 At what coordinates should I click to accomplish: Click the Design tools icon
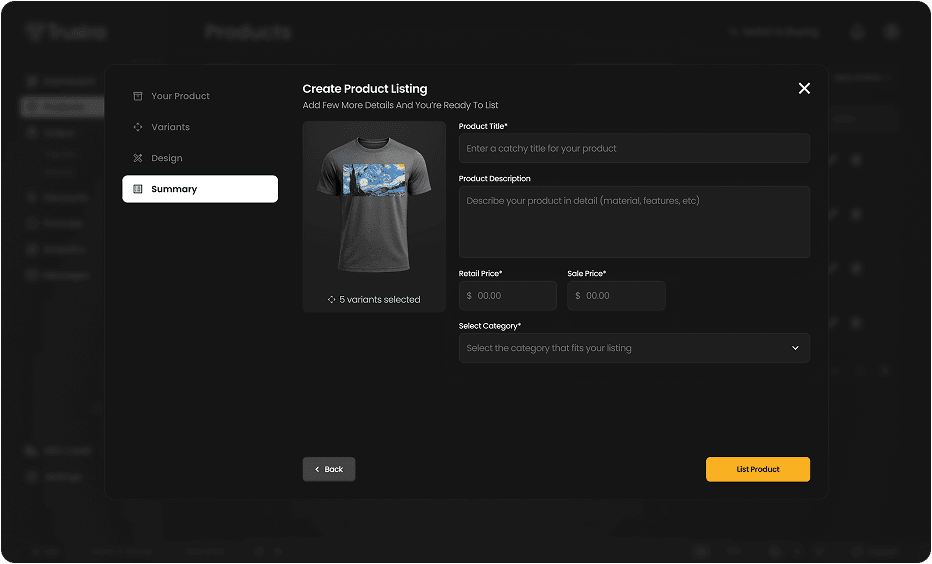point(138,158)
